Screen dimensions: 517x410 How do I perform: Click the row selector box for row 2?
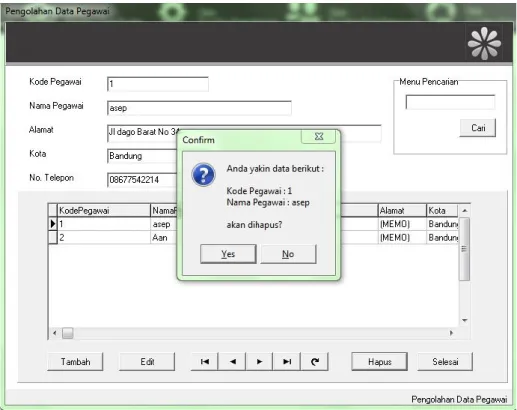[53, 237]
